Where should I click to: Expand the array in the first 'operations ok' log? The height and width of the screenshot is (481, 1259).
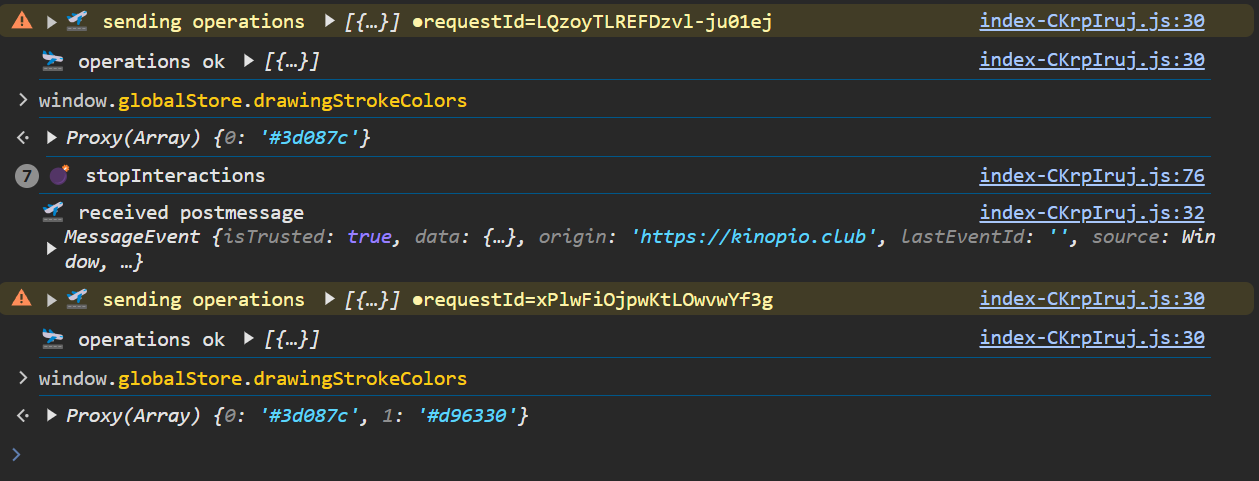pos(249,62)
